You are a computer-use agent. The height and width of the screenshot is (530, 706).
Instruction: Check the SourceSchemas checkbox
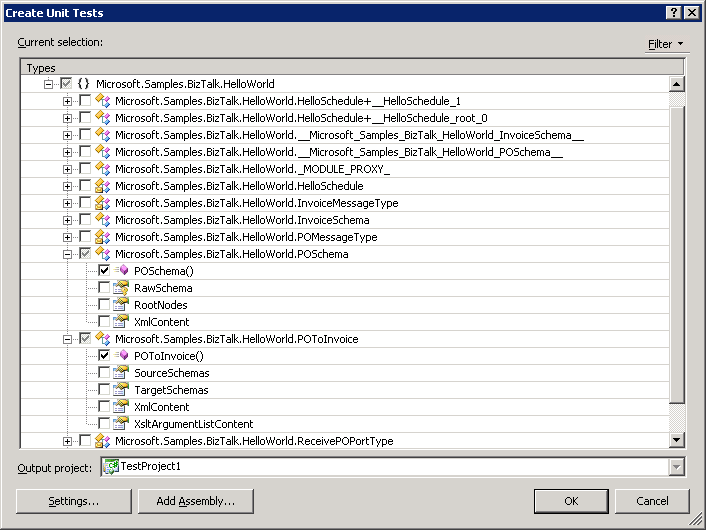104,373
